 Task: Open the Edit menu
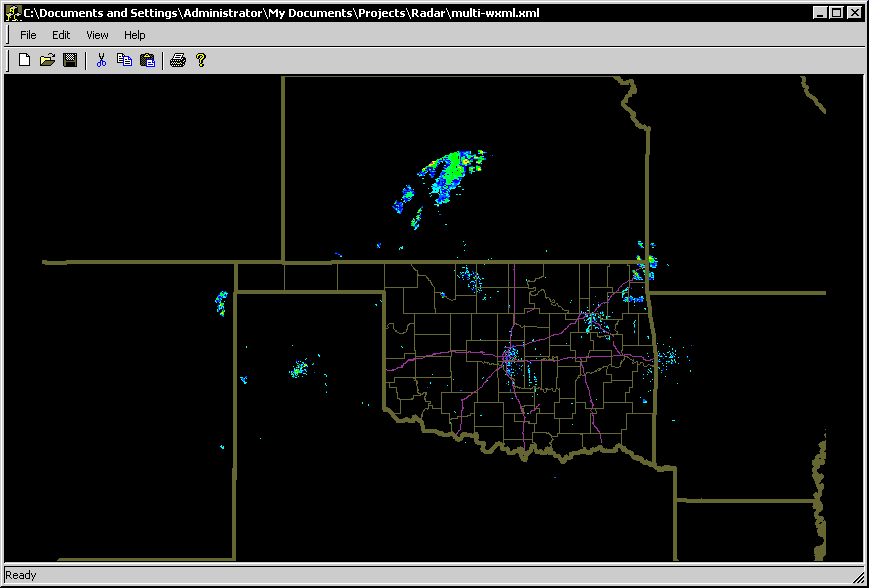60,34
